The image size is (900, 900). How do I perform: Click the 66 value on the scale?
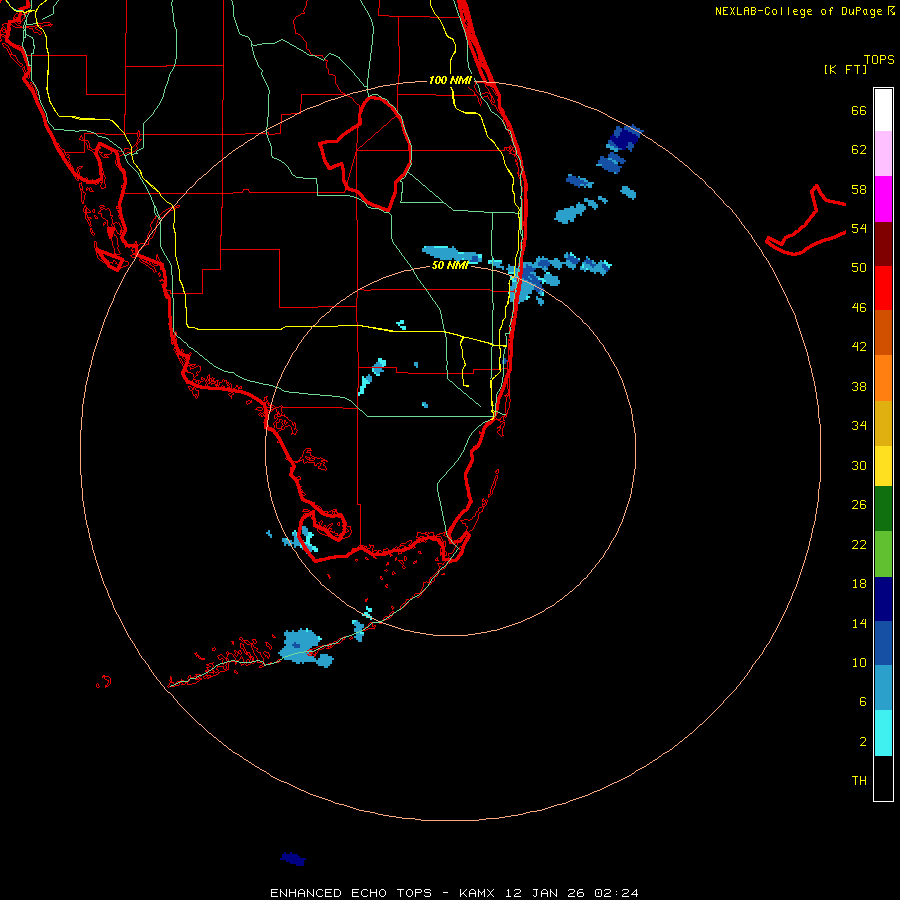tap(859, 110)
